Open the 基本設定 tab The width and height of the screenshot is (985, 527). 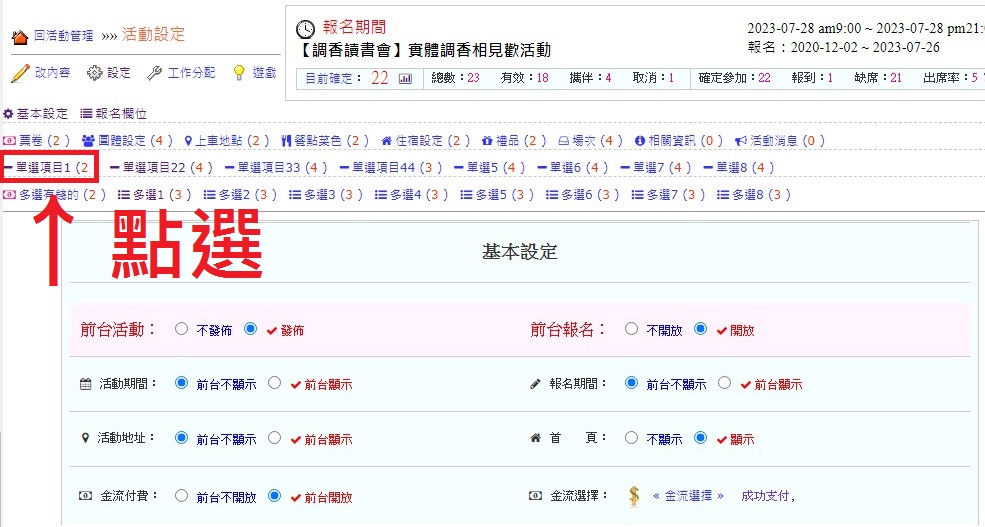[x=36, y=115]
